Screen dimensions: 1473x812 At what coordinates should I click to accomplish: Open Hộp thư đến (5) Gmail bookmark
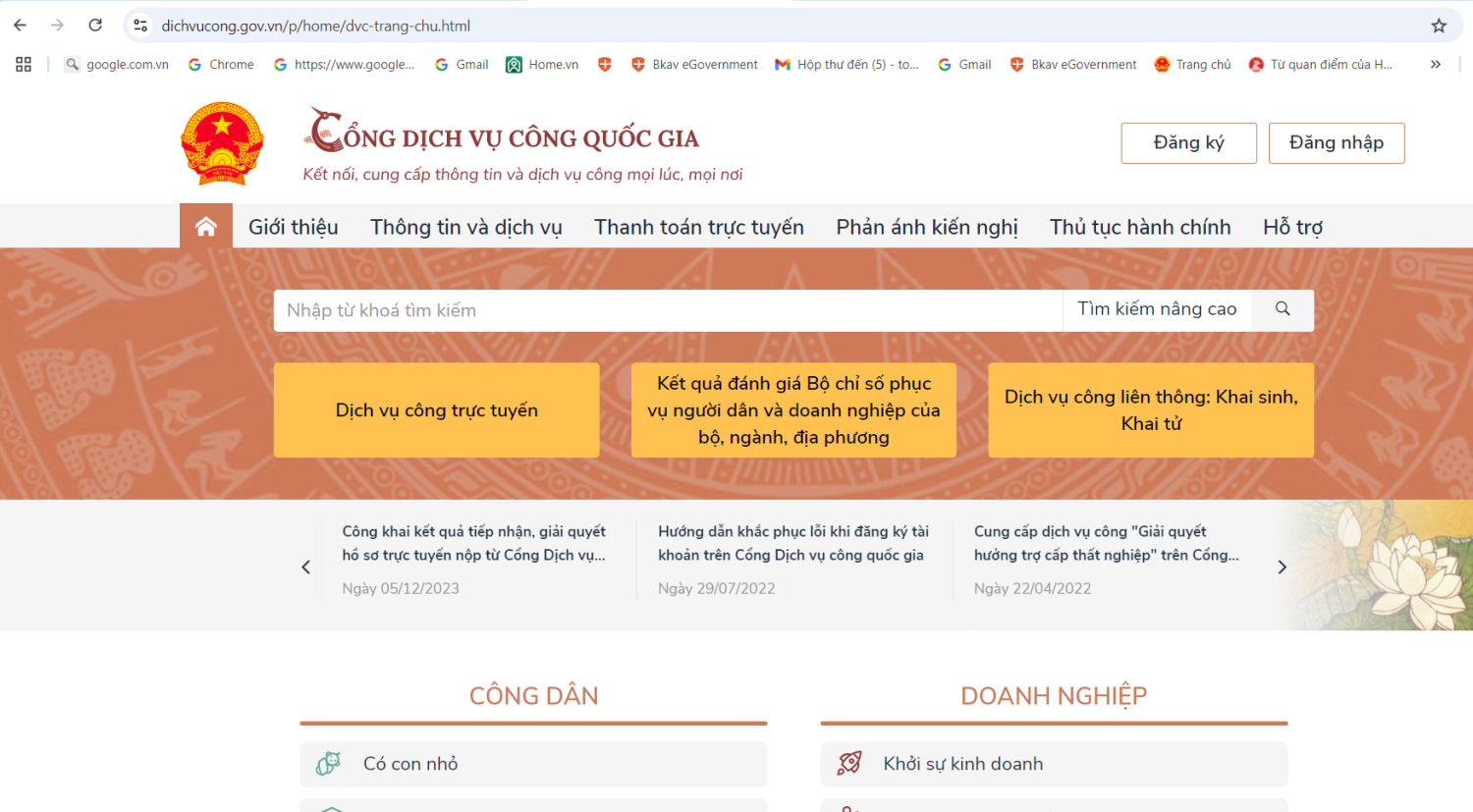pos(846,64)
